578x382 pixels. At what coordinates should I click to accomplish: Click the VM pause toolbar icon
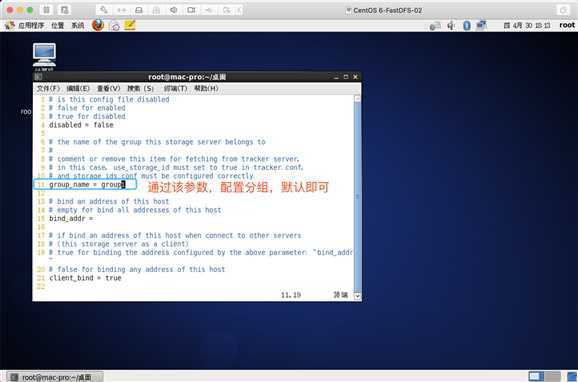pyautogui.click(x=46, y=10)
